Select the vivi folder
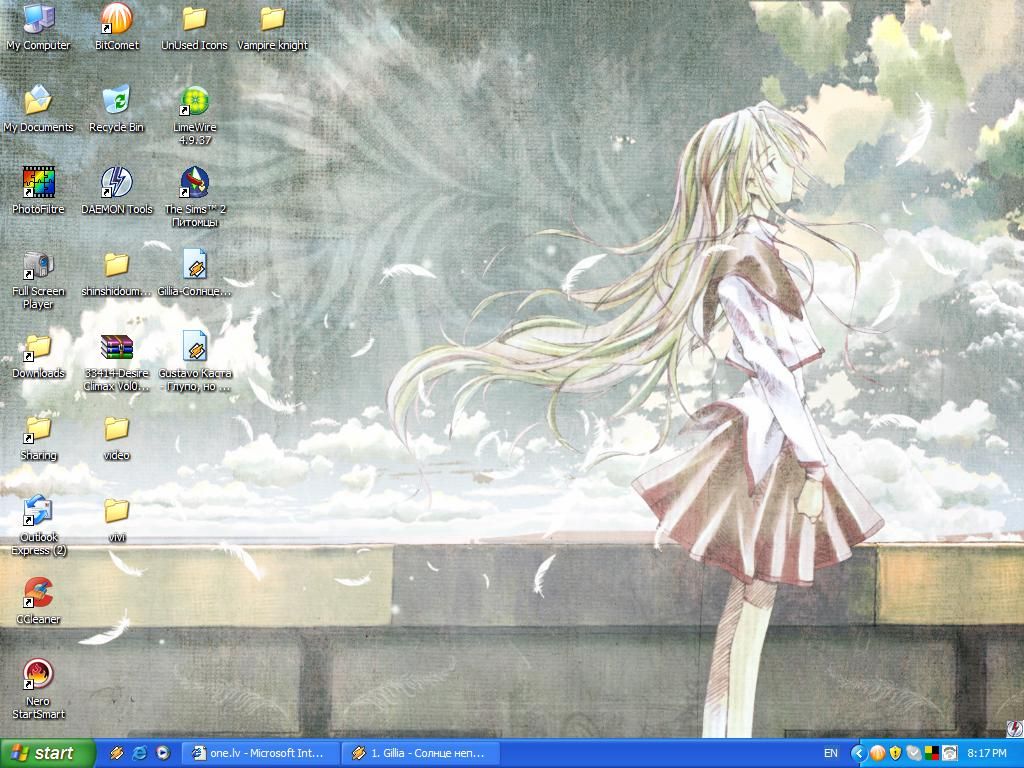The height and width of the screenshot is (768, 1024). [x=116, y=519]
